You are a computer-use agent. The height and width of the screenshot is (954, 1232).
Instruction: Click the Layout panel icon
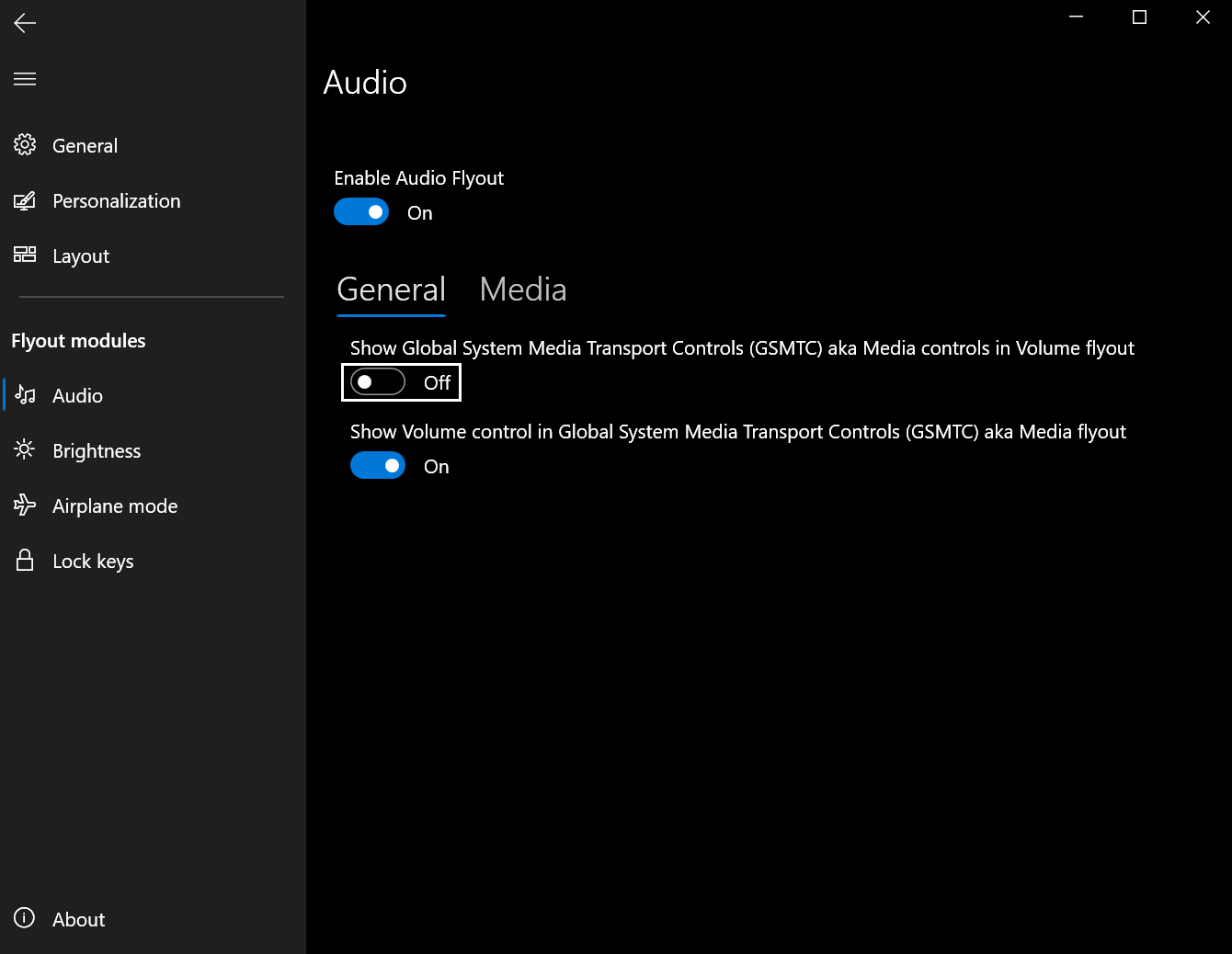tap(24, 256)
